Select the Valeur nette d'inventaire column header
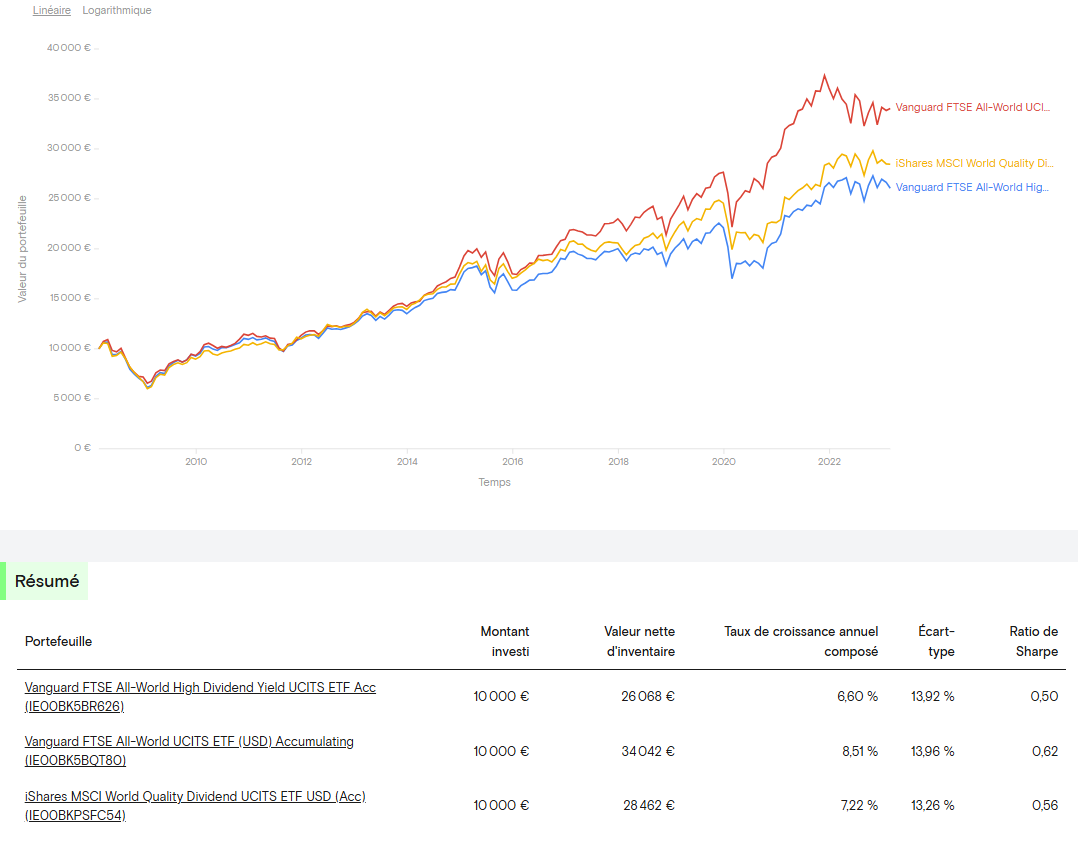The width and height of the screenshot is (1078, 842). click(639, 641)
